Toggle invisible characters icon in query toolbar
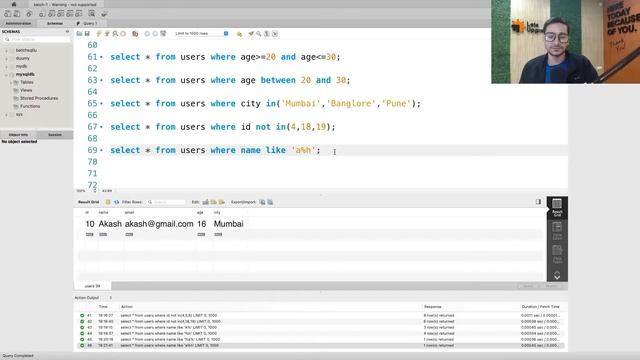This screenshot has height=360, width=640. pyautogui.click(x=267, y=33)
